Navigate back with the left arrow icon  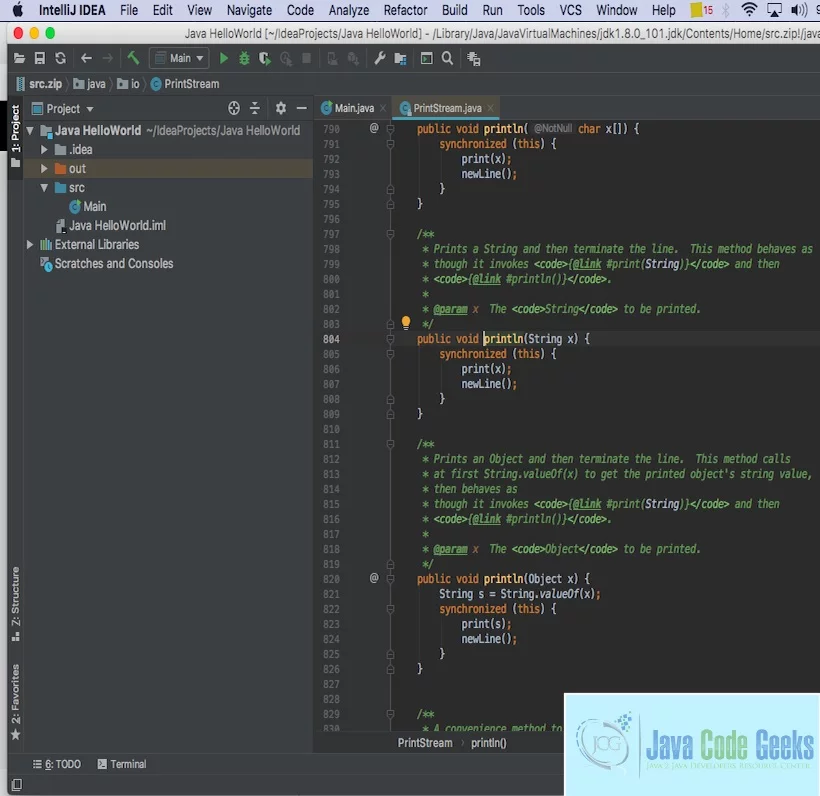pos(86,58)
